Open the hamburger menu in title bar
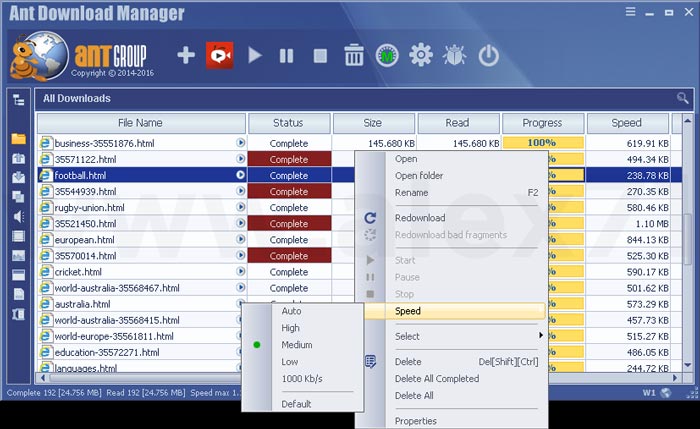 630,12
